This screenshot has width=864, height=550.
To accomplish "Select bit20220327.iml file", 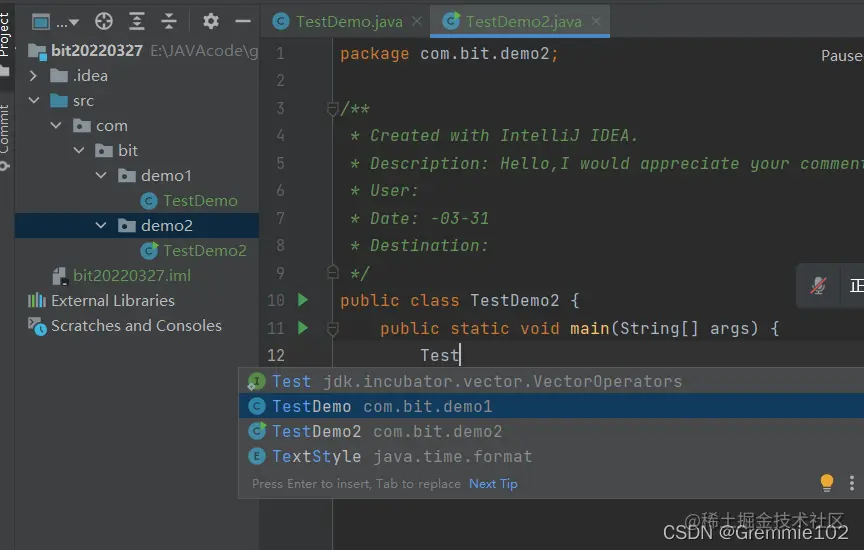I will click(132, 276).
